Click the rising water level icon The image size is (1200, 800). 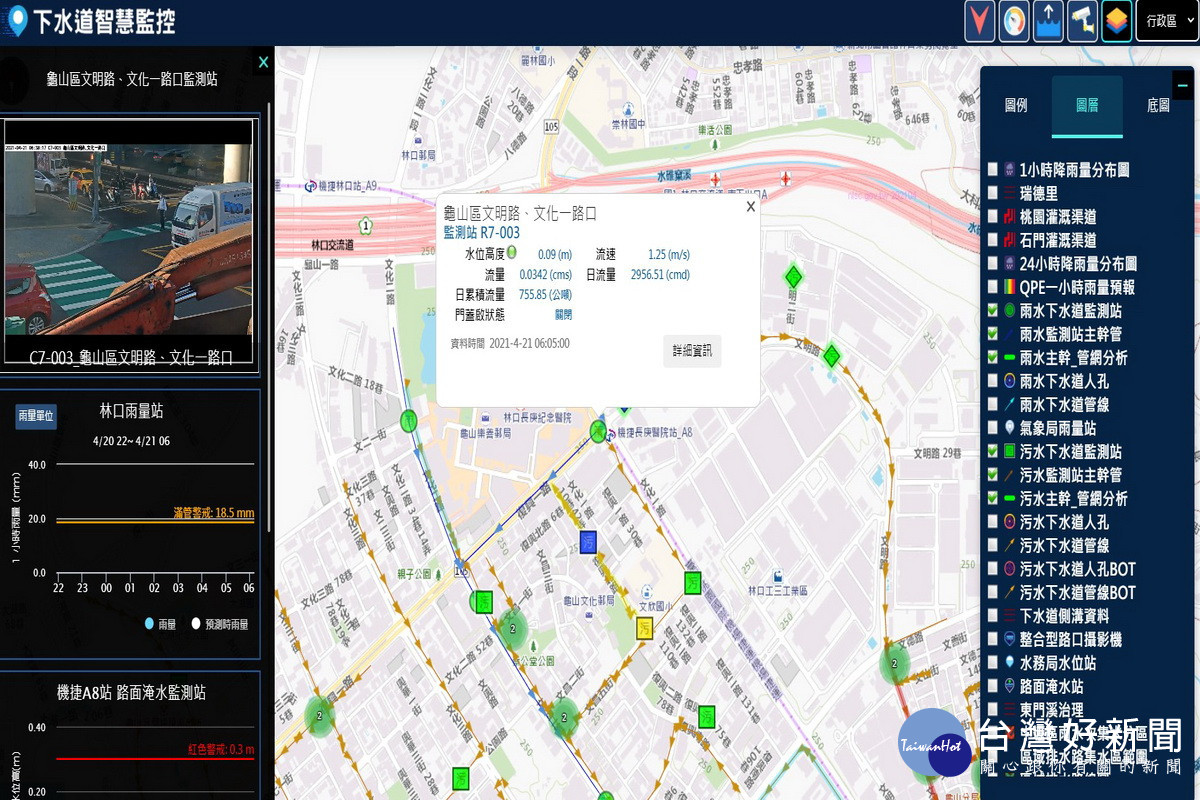[x=1048, y=21]
